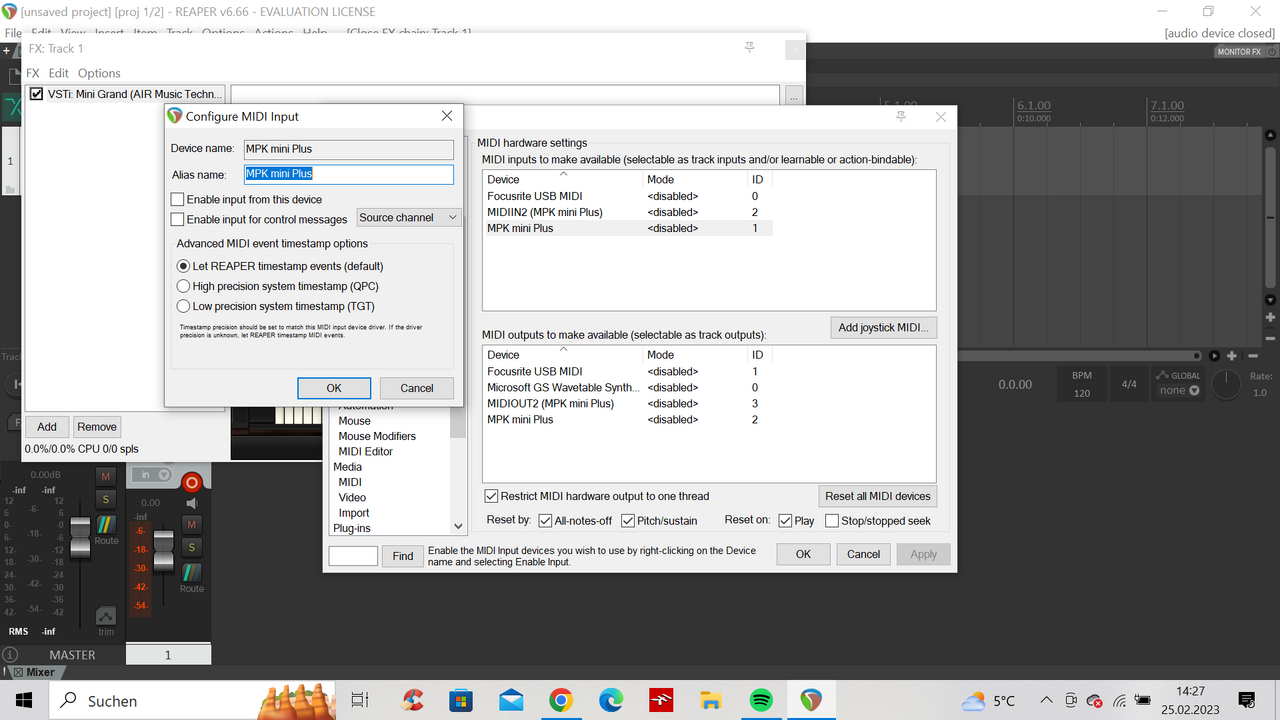Open Spotify from the taskbar
The width and height of the screenshot is (1280, 720).
tap(760, 700)
